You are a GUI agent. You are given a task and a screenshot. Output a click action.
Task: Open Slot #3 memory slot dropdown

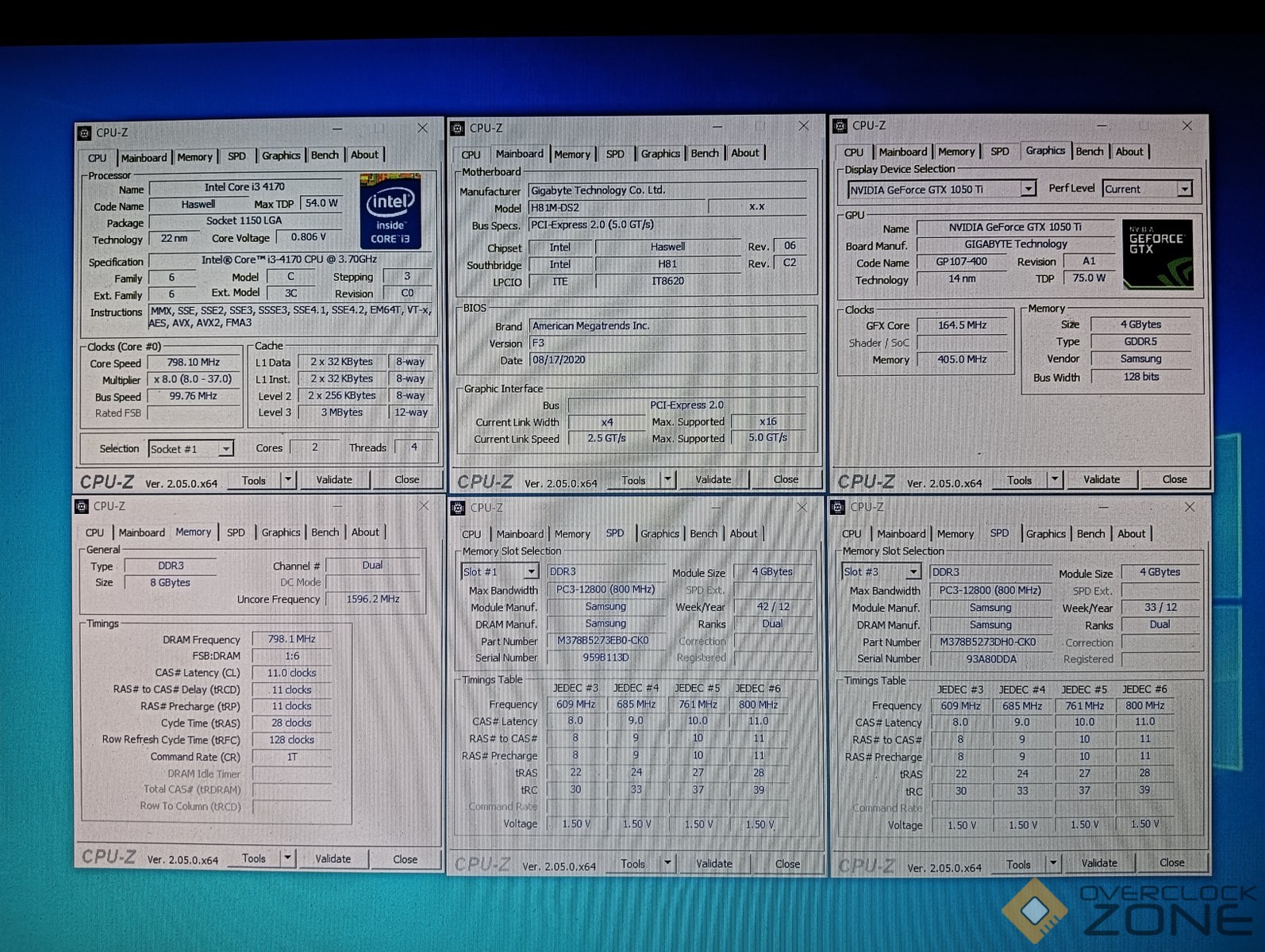[913, 572]
